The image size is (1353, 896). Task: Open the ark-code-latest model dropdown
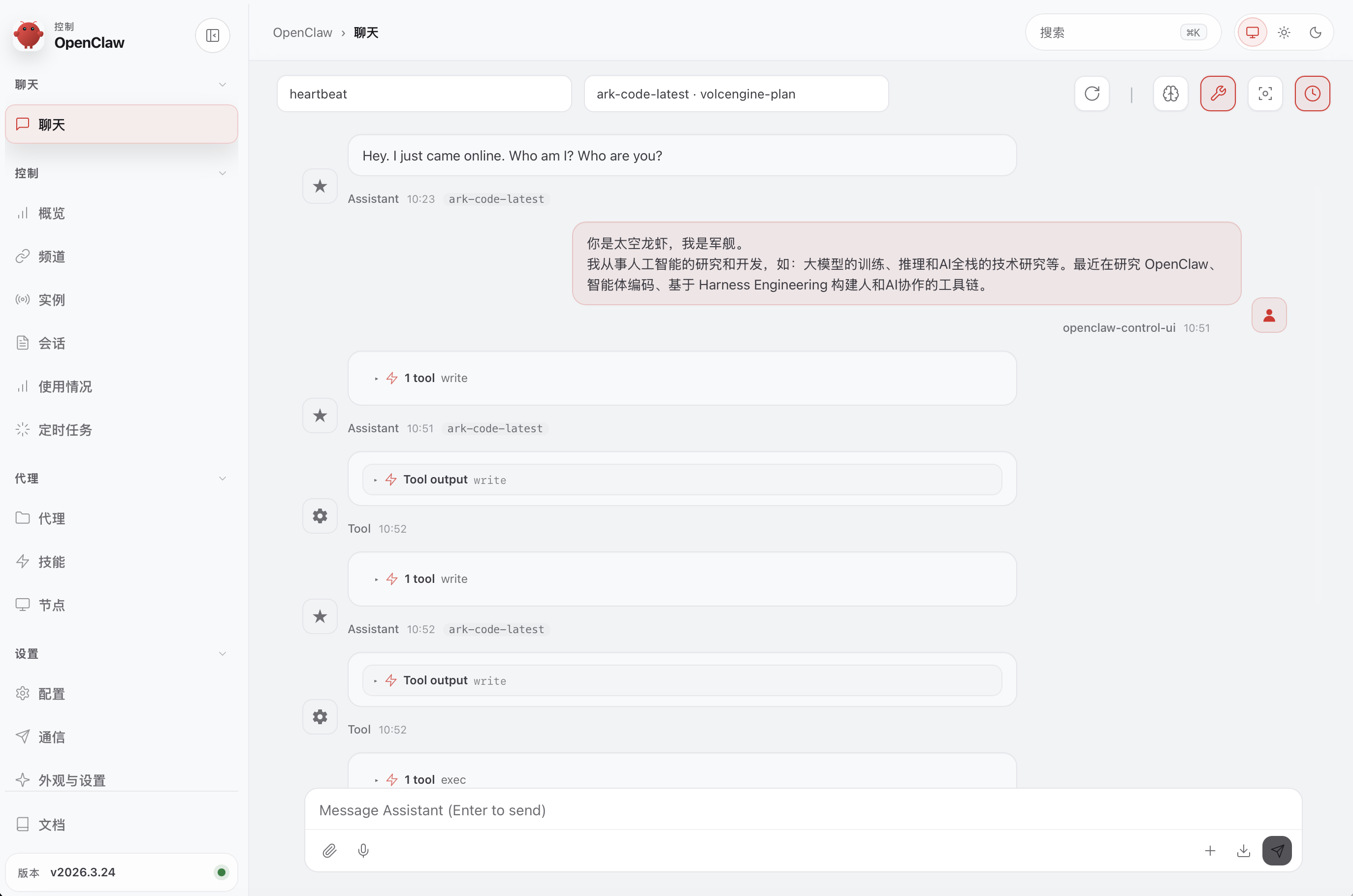point(736,94)
